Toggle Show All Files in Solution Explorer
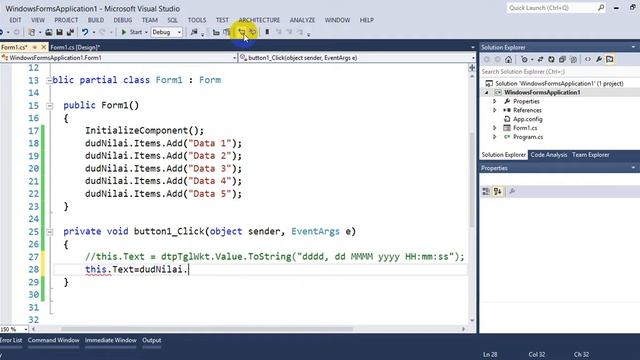Screen dimensions: 640x360 tap(573, 60)
